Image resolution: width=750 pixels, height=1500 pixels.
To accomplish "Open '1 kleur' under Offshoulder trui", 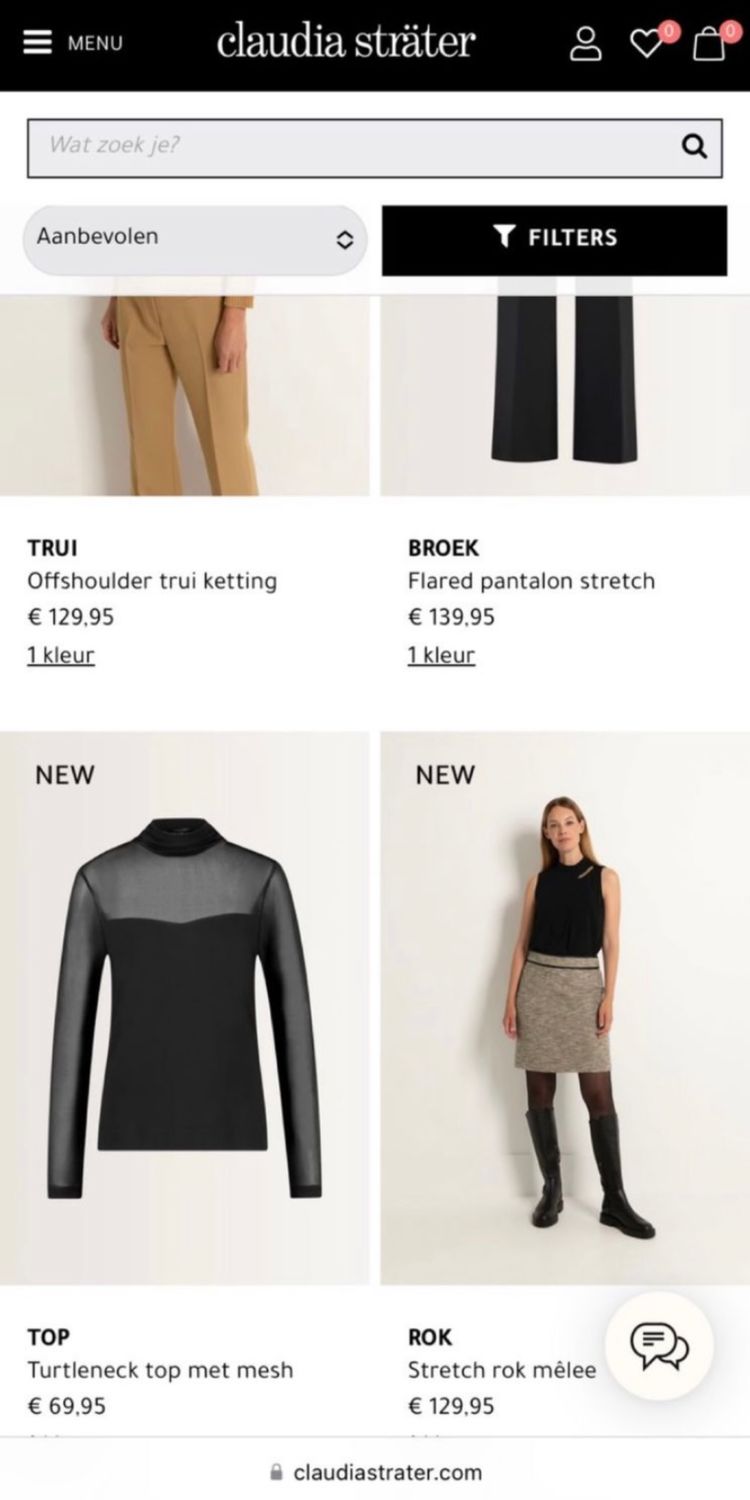I will click(61, 655).
